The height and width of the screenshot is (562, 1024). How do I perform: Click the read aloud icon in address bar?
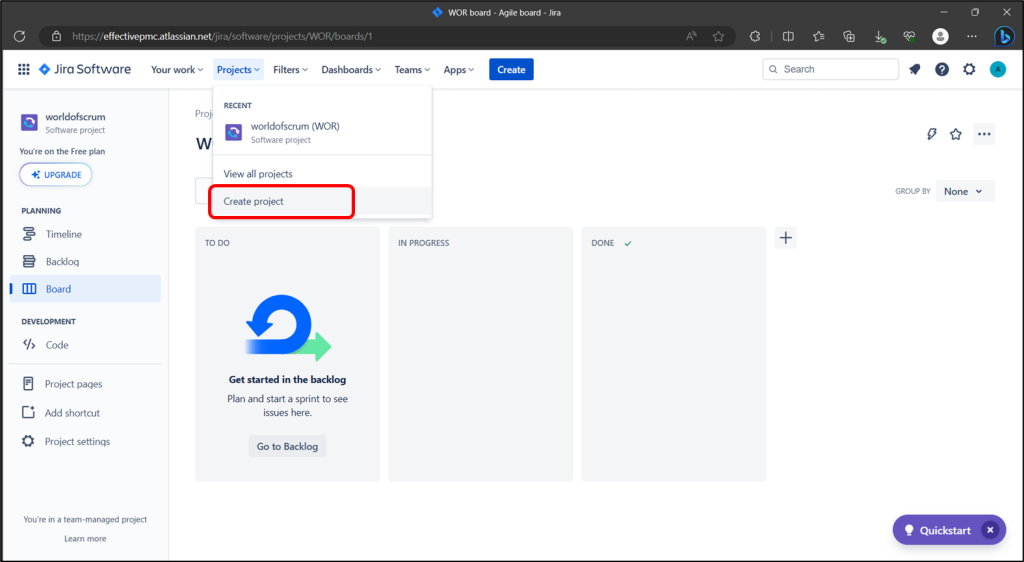click(691, 37)
